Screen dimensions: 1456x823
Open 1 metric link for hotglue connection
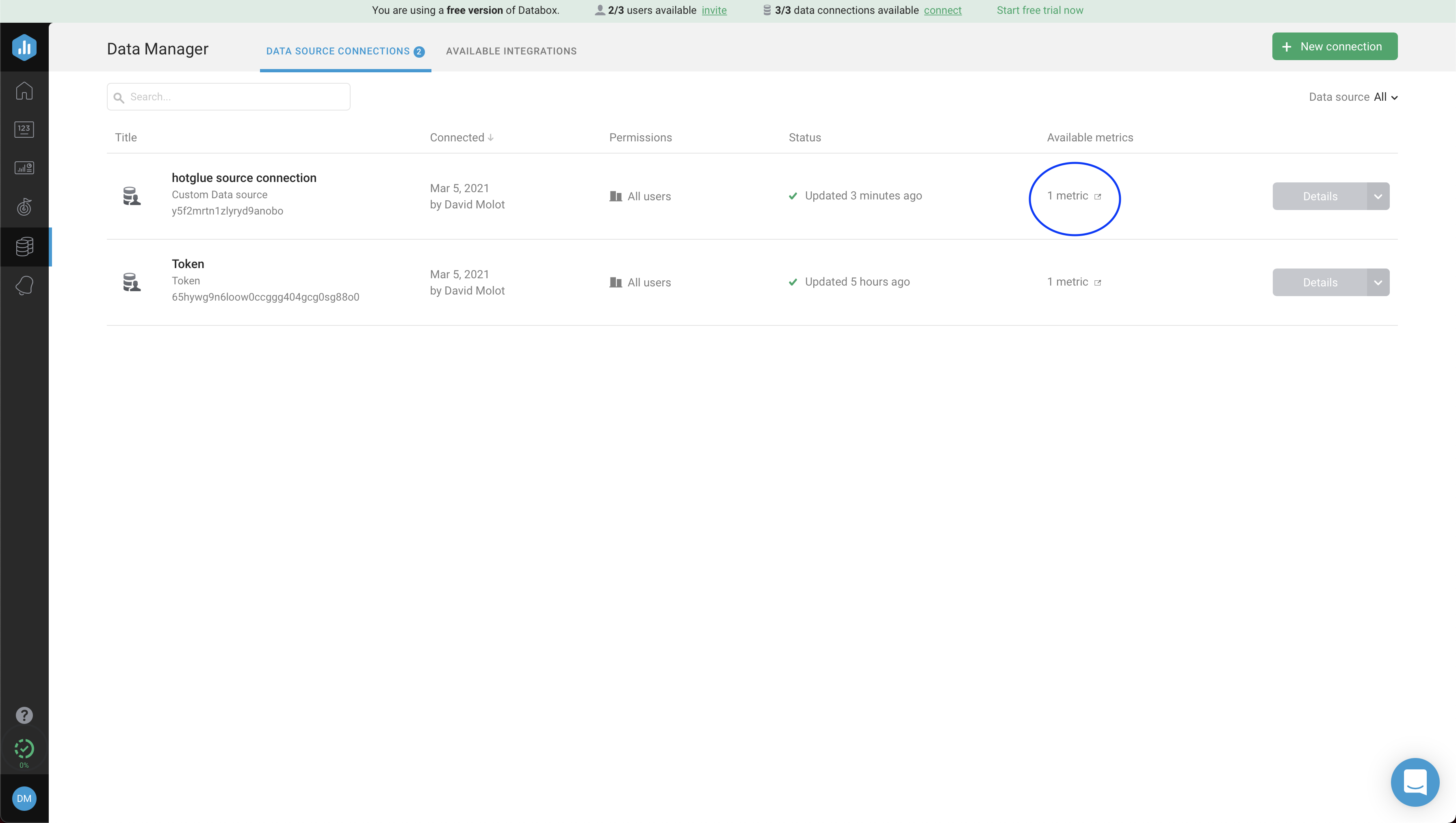(x=1067, y=195)
